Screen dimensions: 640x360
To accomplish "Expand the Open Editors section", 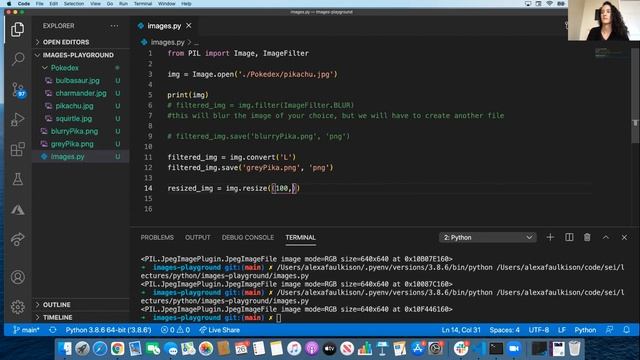I will coord(65,42).
